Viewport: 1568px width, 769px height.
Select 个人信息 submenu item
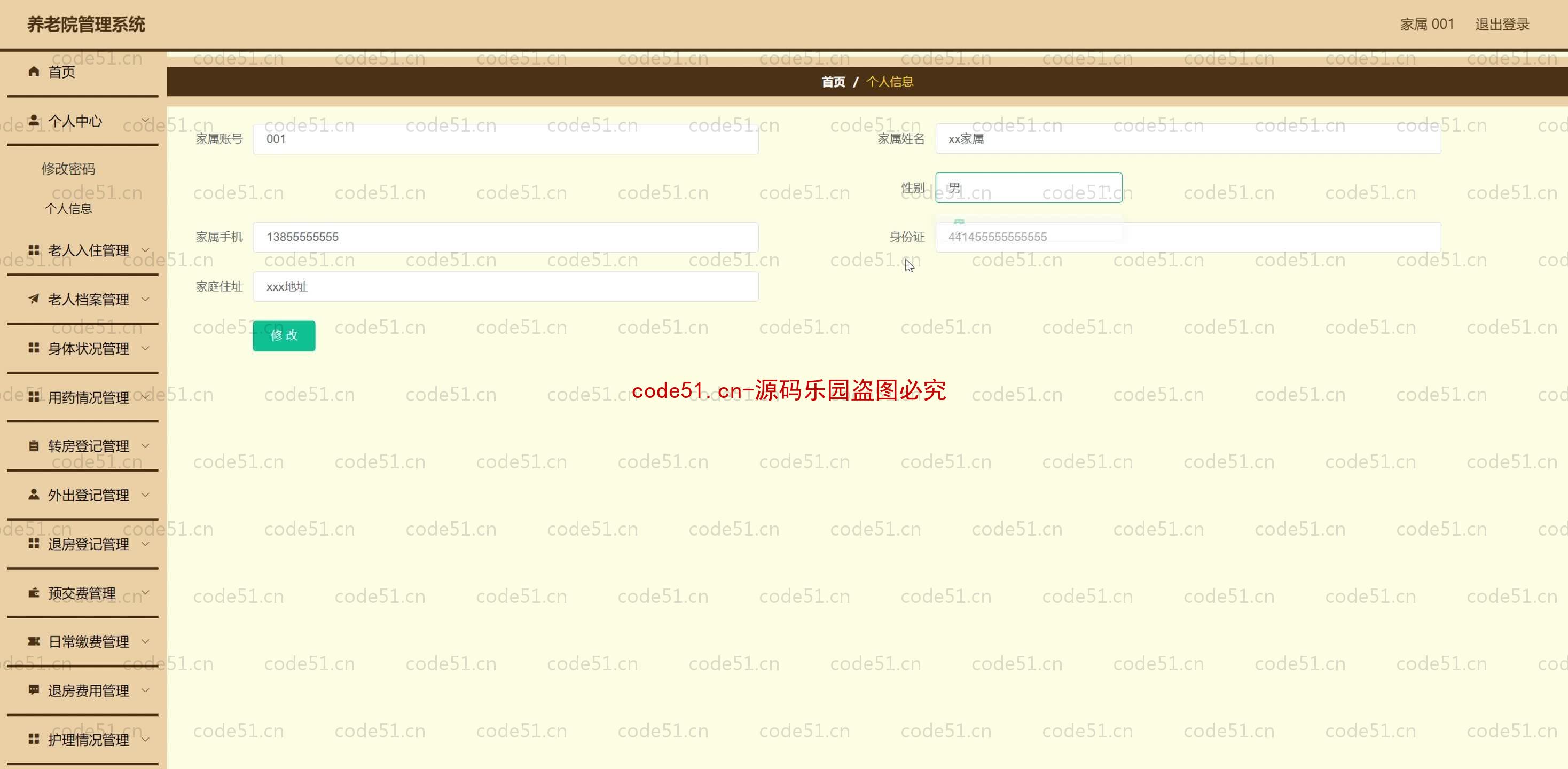pos(68,208)
